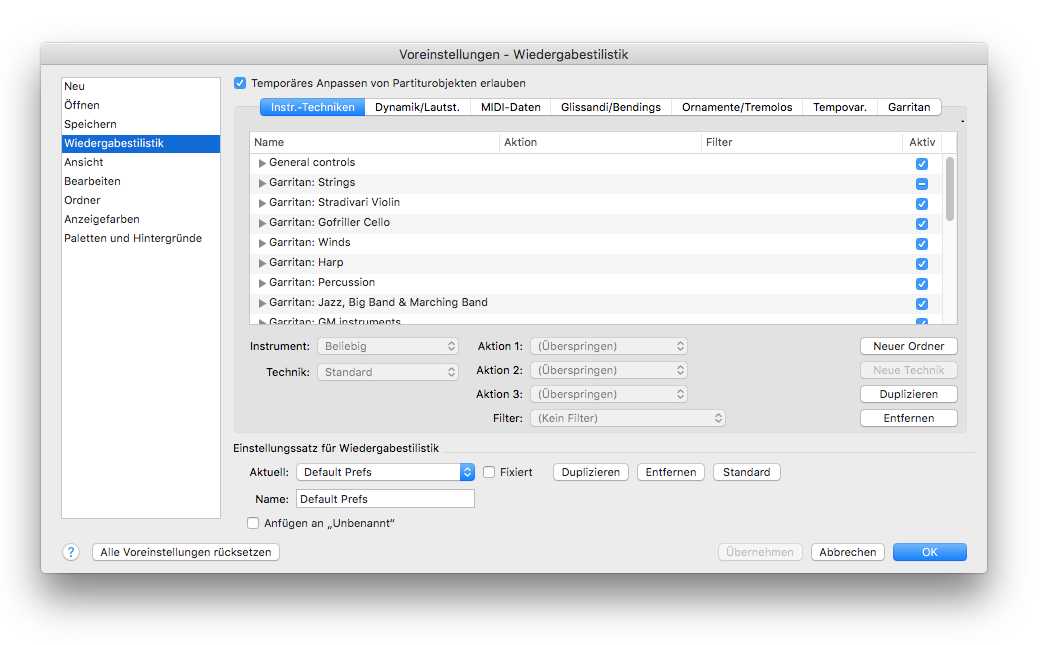
Task: Expand Garritan: Jazz, Big Band & Marching Band
Action: [262, 304]
